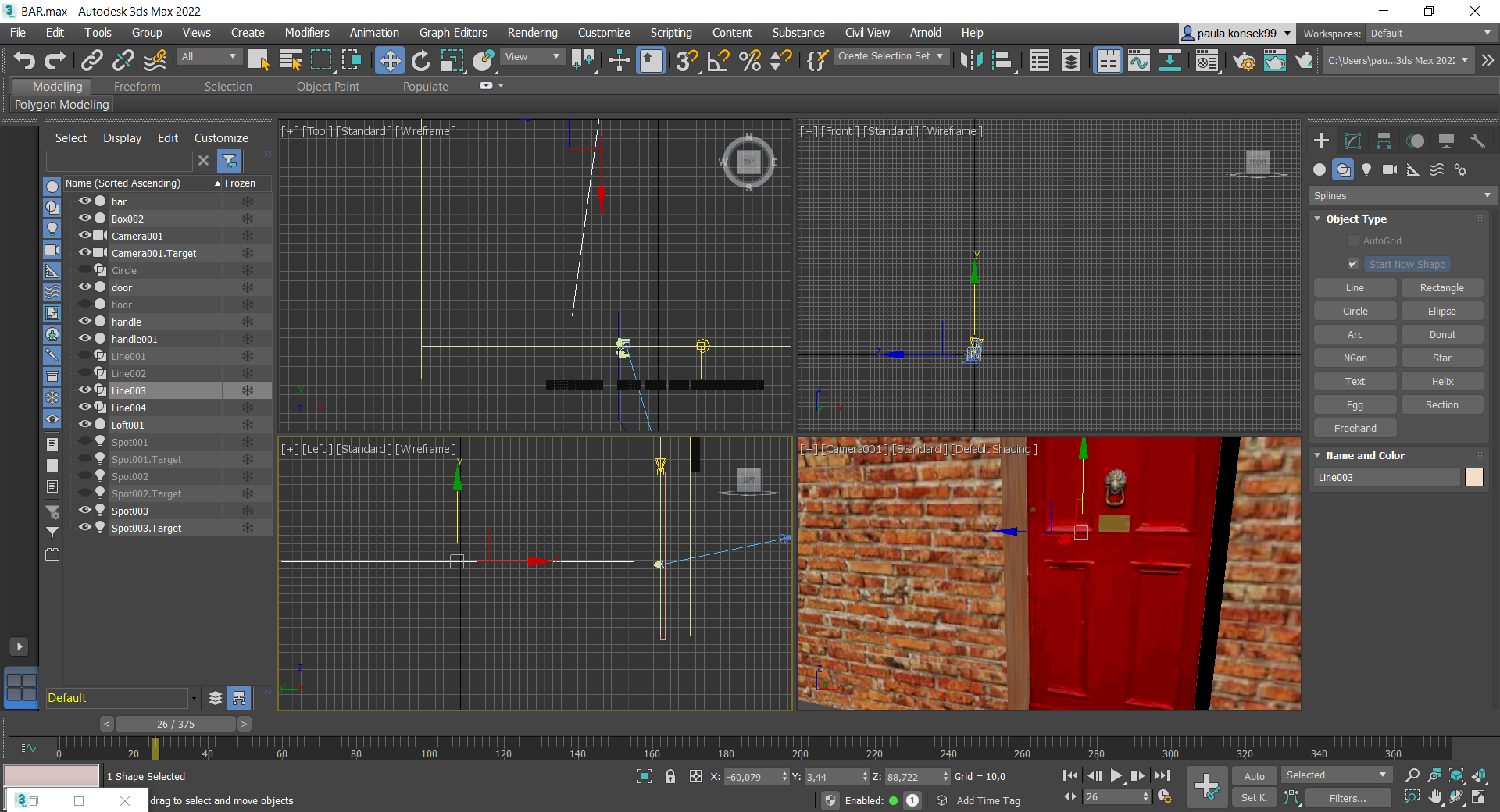Image resolution: width=1500 pixels, height=812 pixels.
Task: Open Key Filters icon by Set K.
Action: 1292,798
